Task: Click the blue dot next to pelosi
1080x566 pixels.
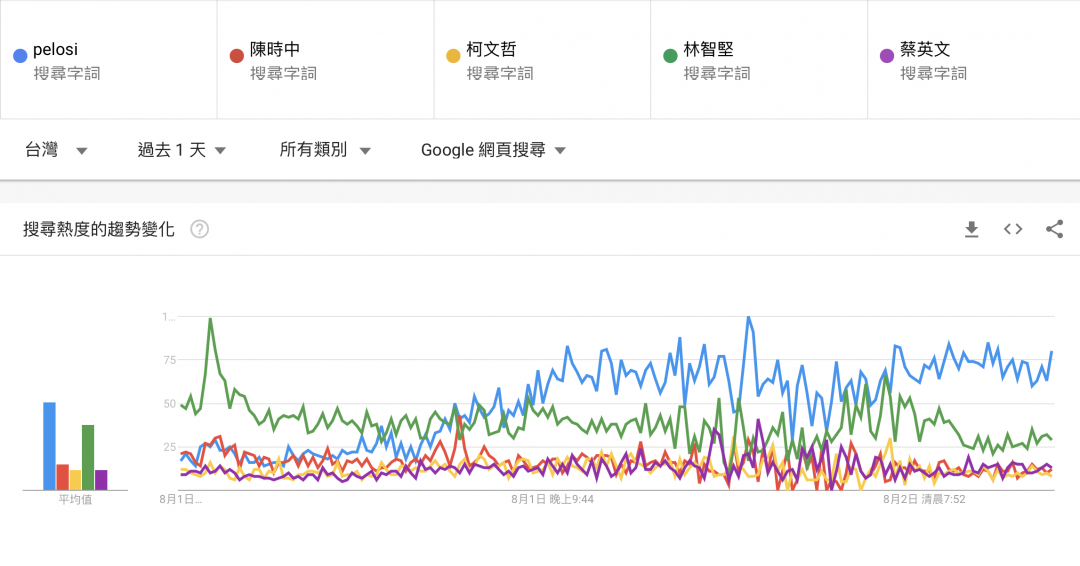Action: click(x=20, y=55)
